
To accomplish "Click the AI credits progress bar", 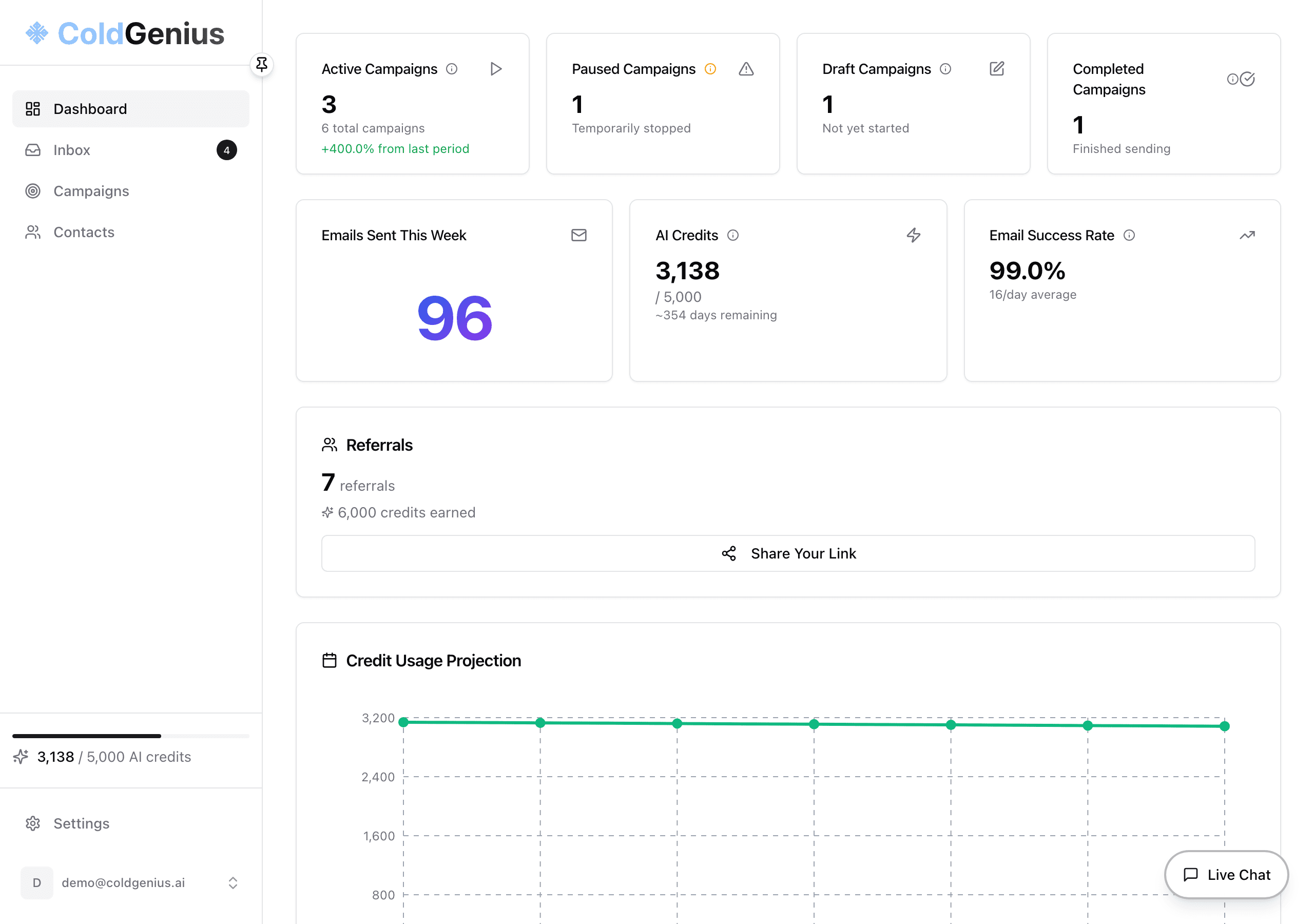I will tap(130, 736).
